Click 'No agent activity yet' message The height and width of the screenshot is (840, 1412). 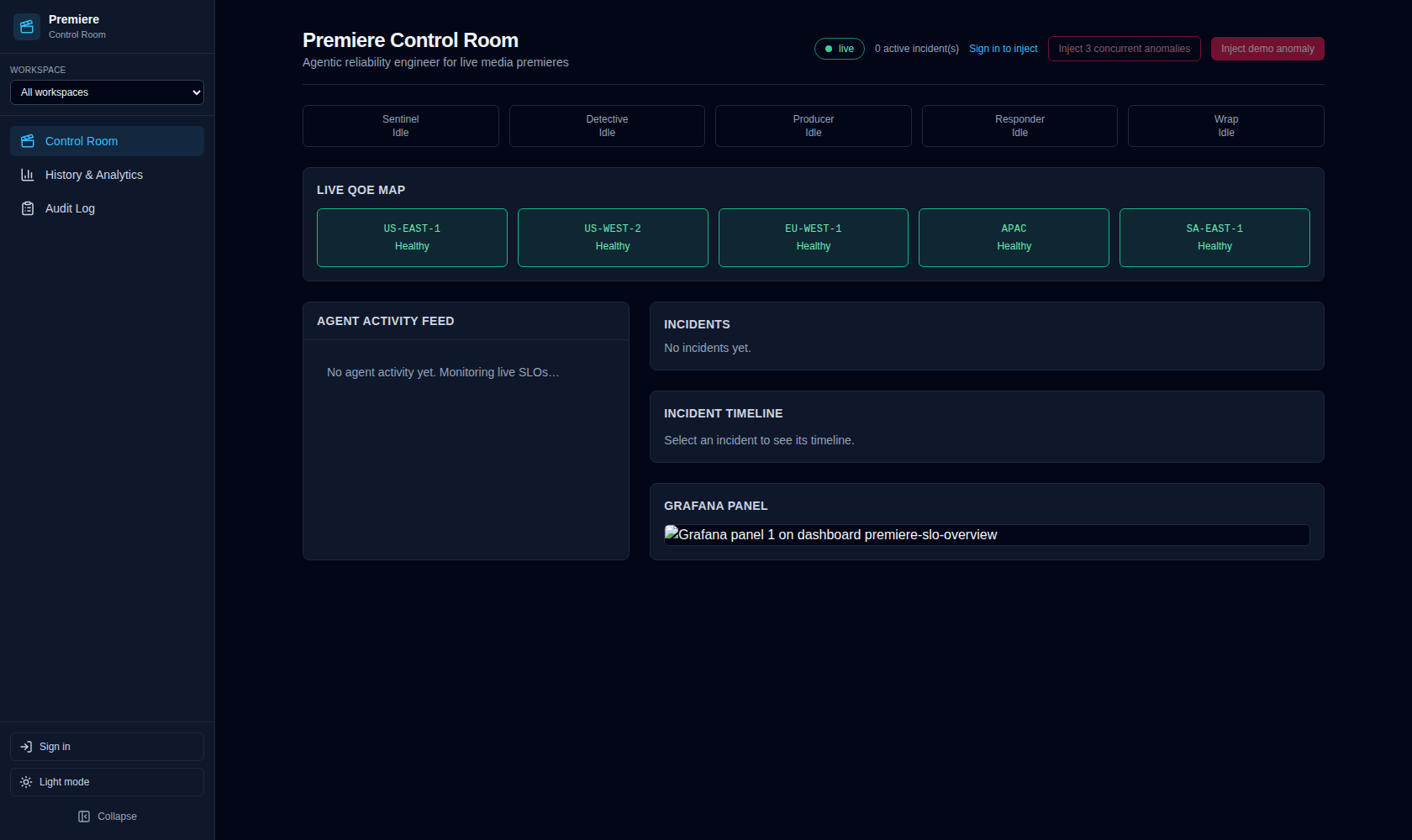point(443,372)
